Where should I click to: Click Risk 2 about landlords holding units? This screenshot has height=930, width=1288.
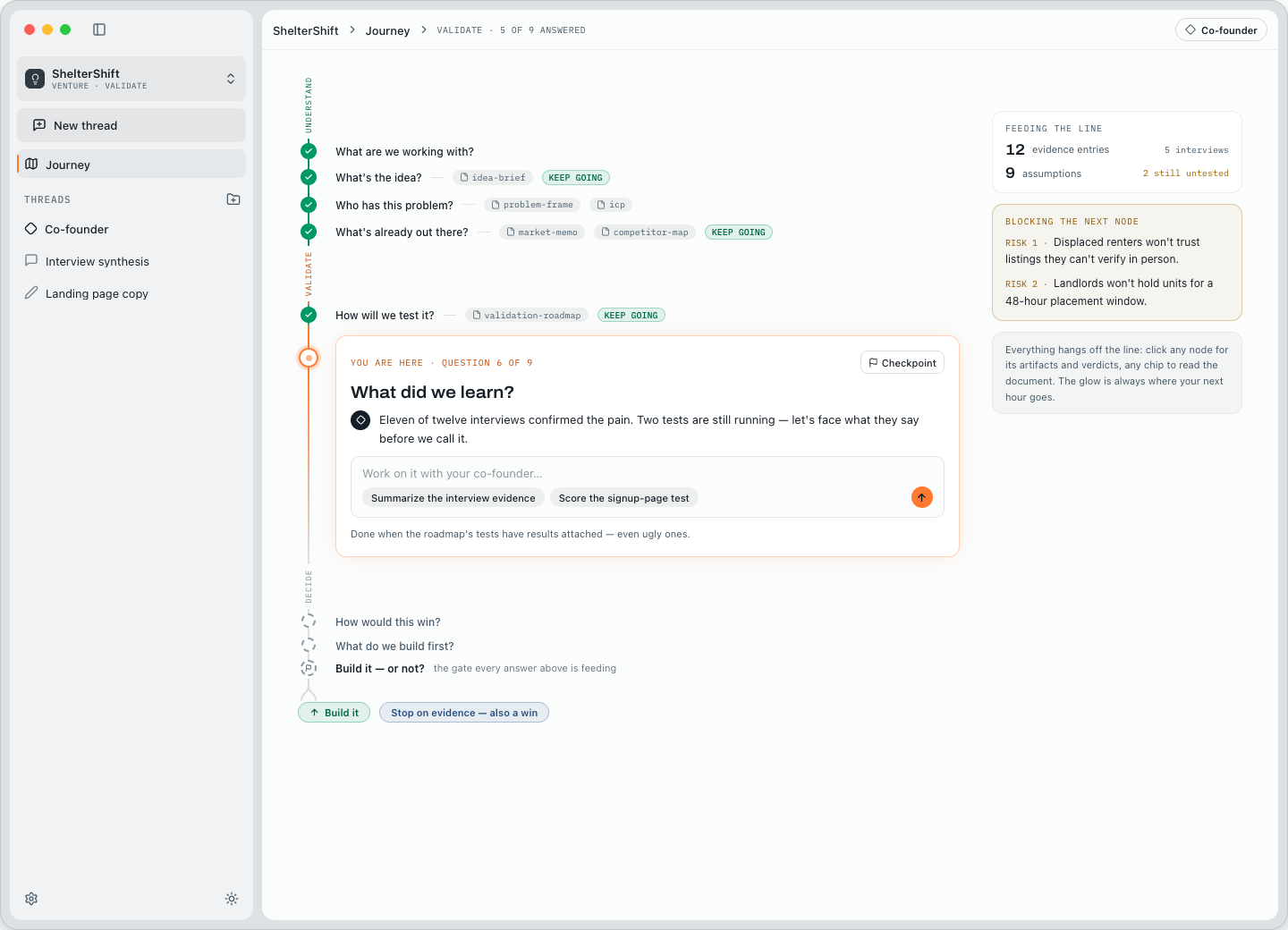(x=1116, y=292)
